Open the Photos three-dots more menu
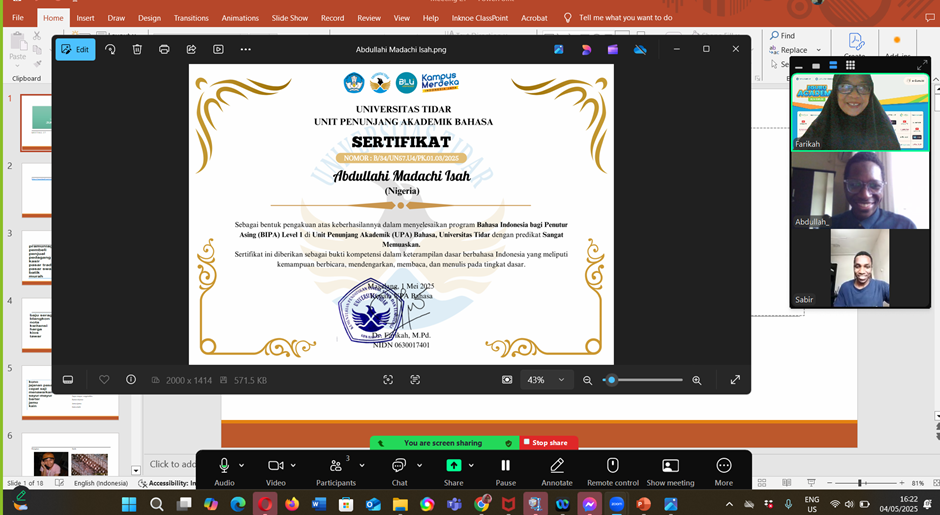This screenshot has height=515, width=940. coord(245,49)
